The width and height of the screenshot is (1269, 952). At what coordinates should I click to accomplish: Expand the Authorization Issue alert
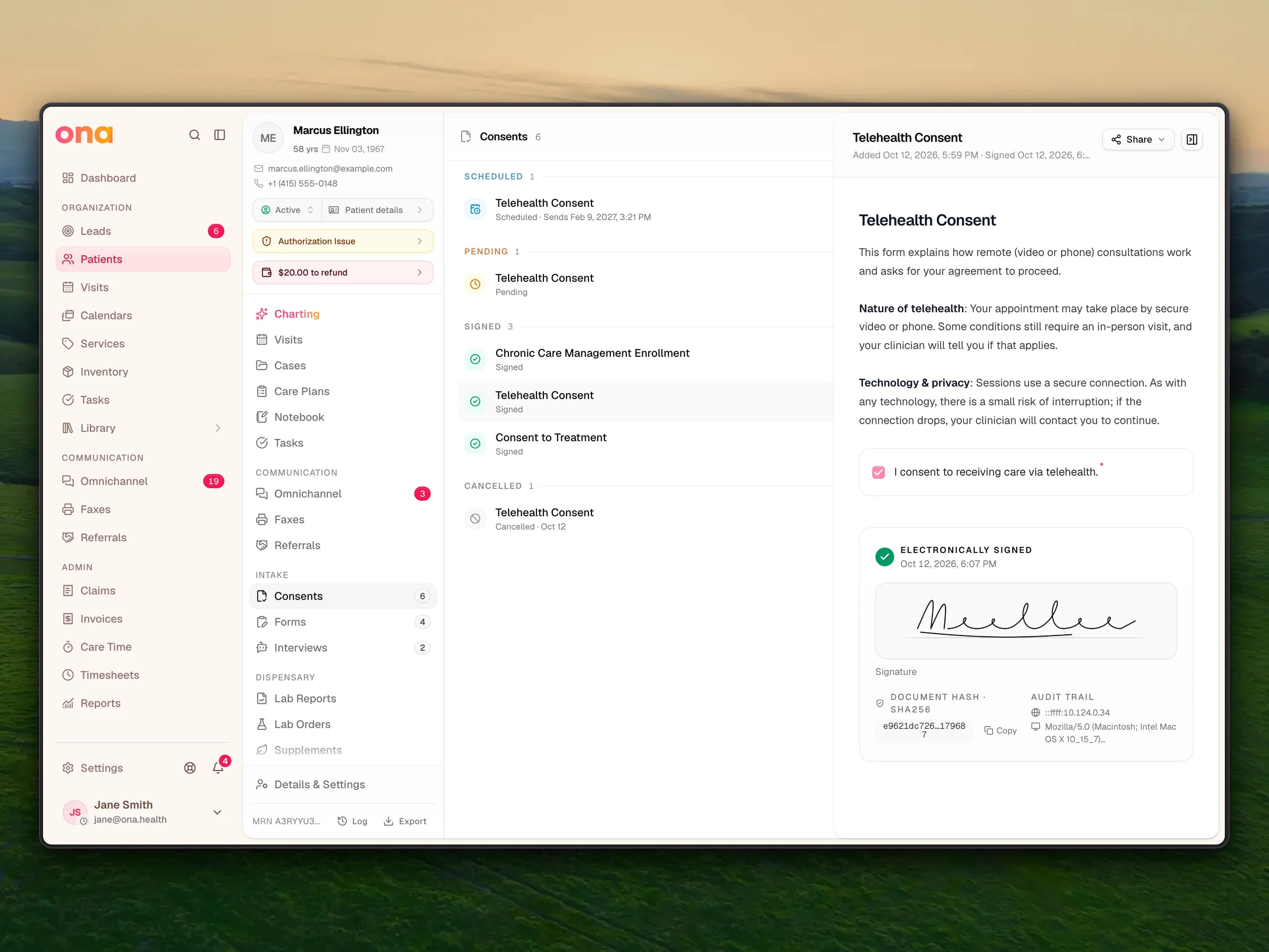pos(343,242)
